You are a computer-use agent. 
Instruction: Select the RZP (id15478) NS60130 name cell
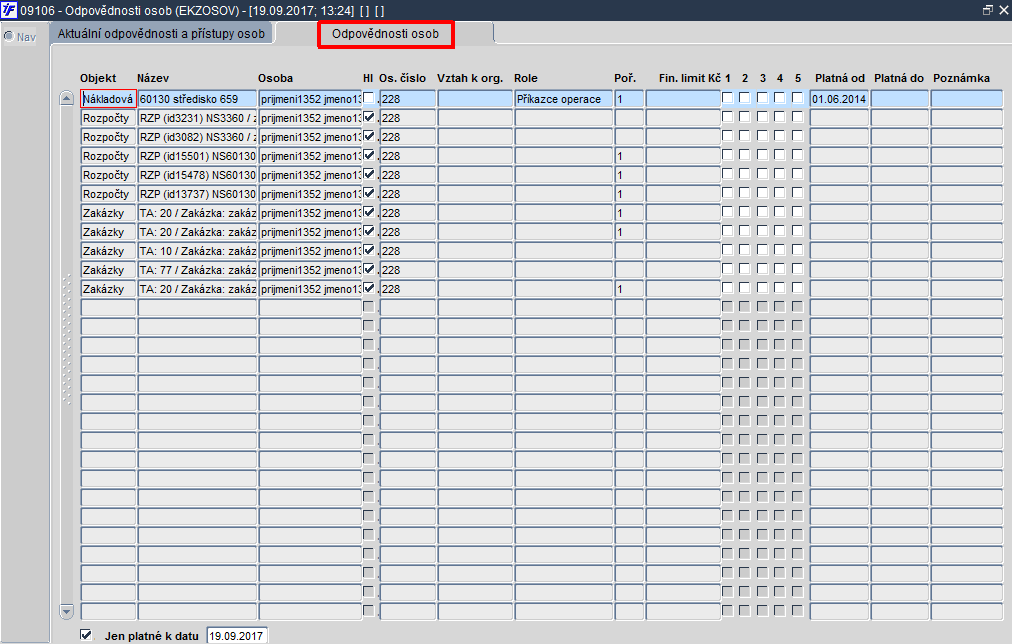point(197,175)
